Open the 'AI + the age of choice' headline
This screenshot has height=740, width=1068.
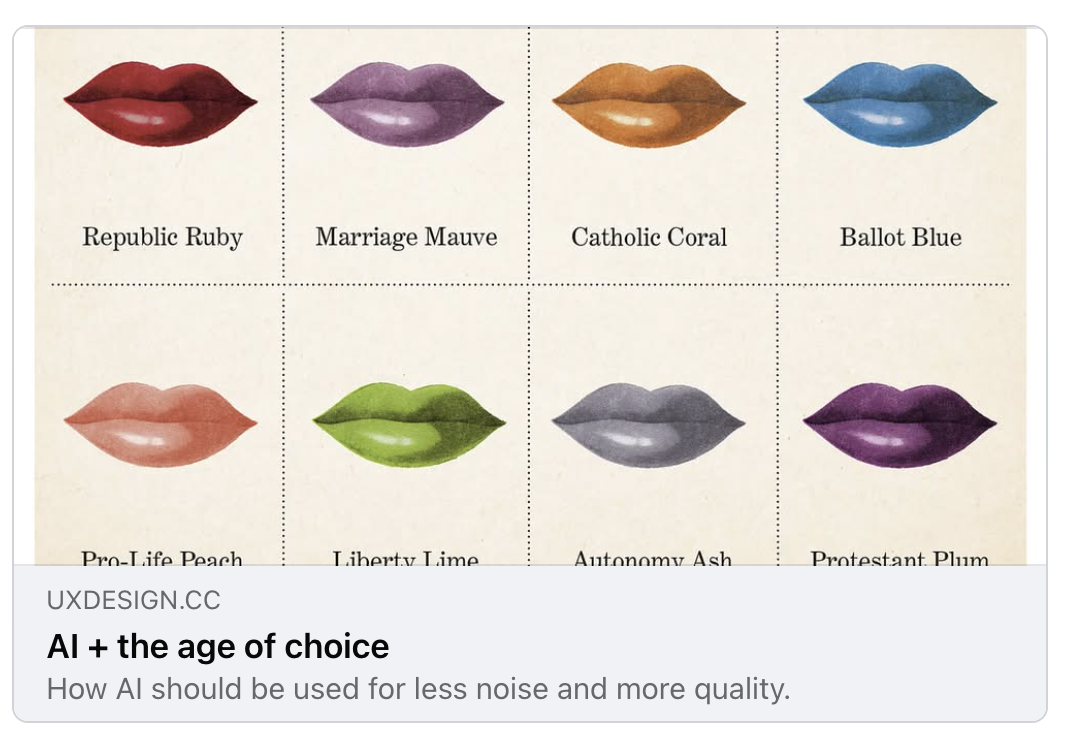tap(218, 647)
